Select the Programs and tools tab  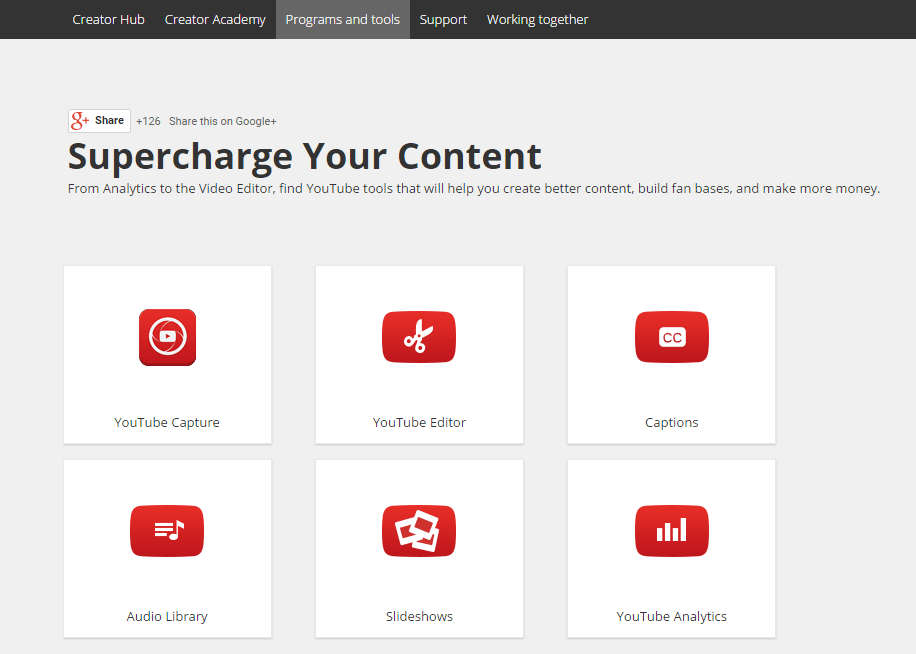[342, 19]
